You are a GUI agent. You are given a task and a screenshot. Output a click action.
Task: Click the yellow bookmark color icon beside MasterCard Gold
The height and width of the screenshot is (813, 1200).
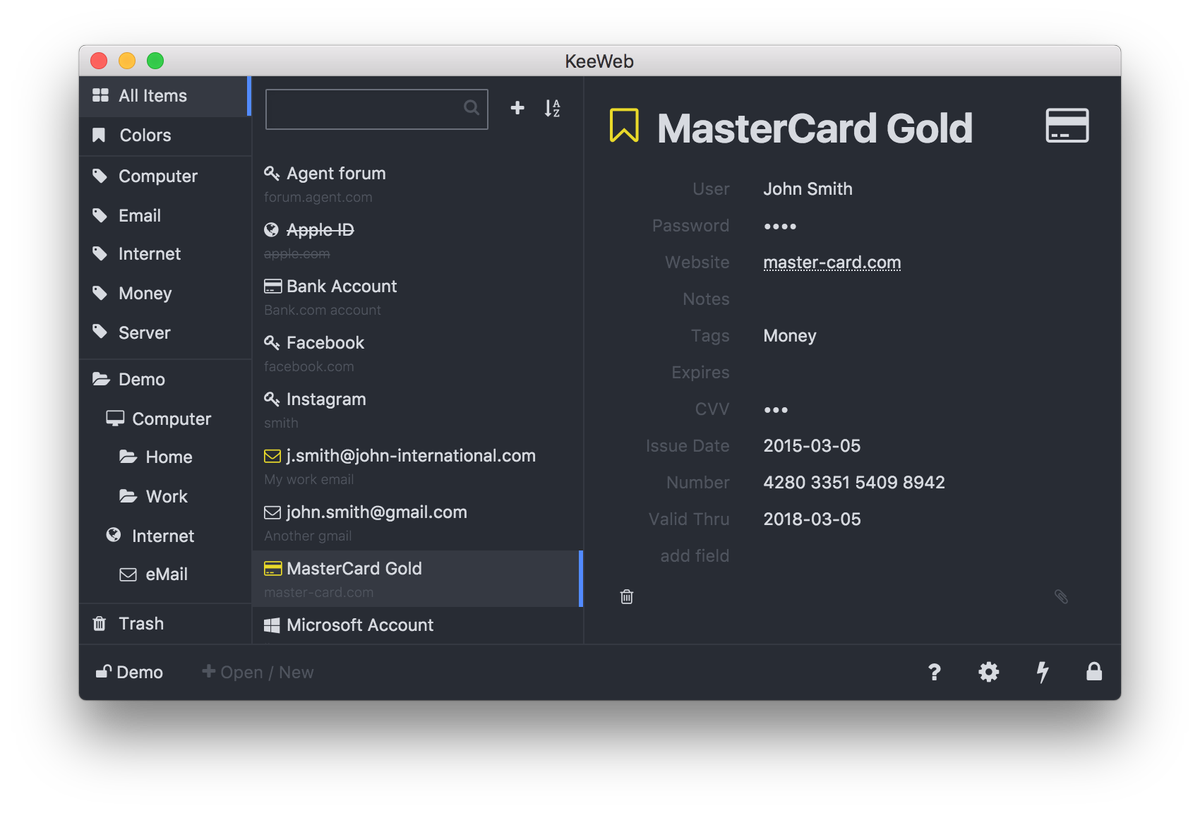pyautogui.click(x=624, y=125)
